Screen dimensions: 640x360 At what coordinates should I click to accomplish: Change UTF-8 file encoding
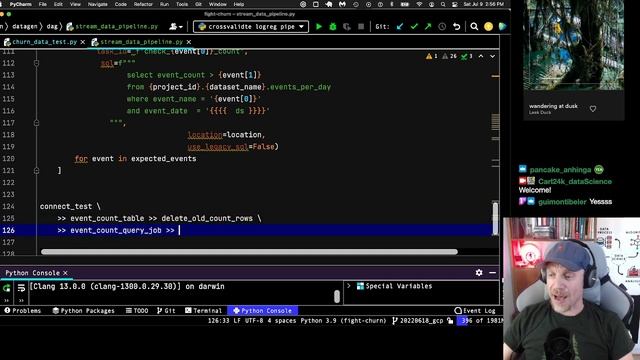click(x=254, y=321)
